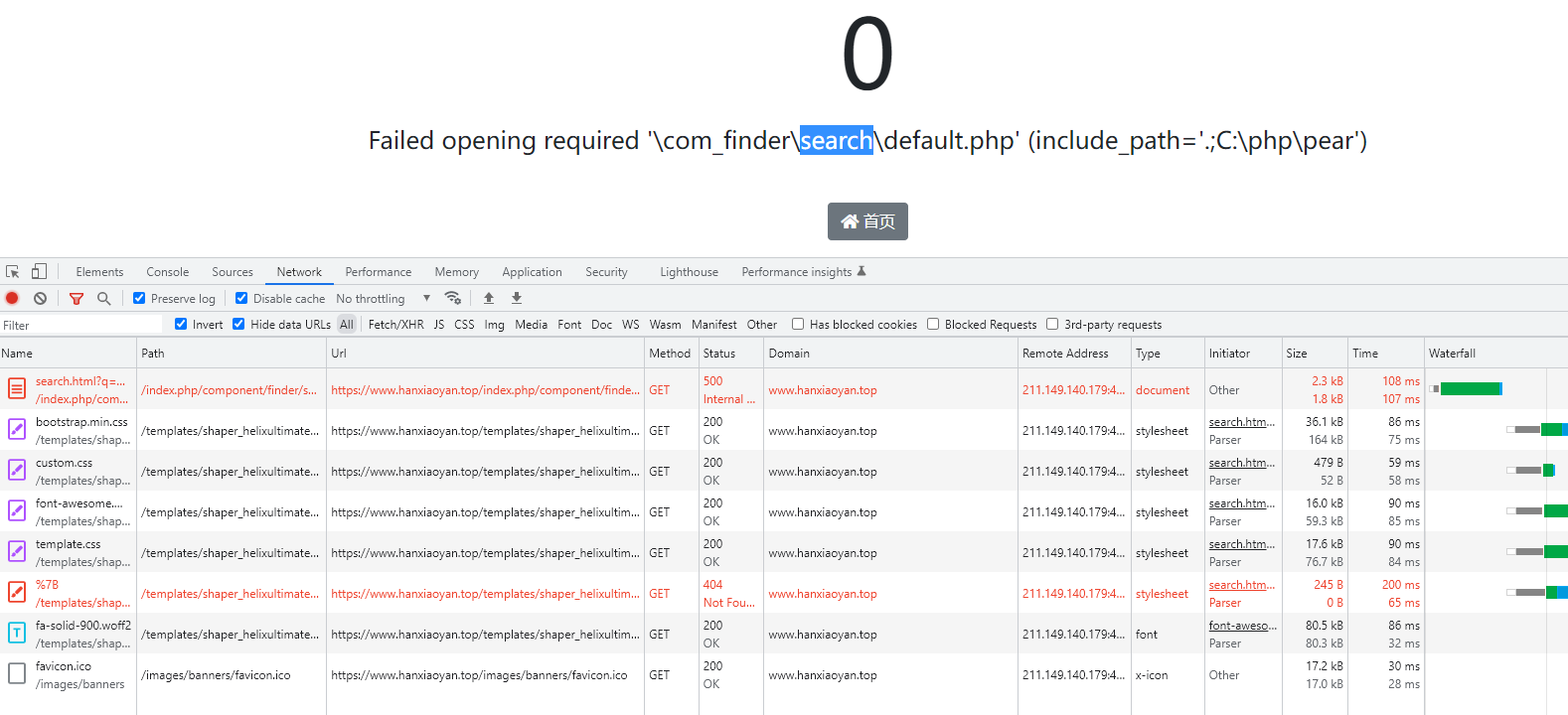Uncheck the Disable cache checkbox

[x=241, y=298]
